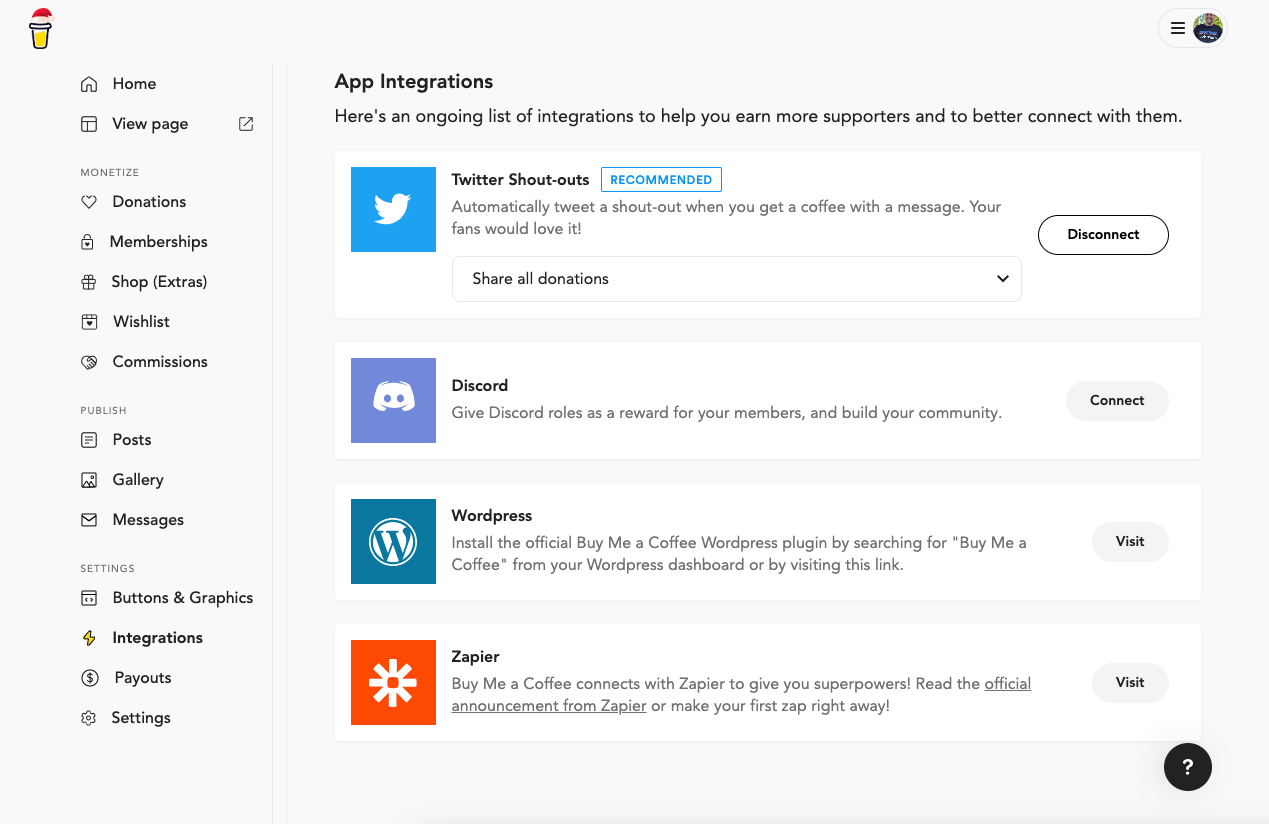Open the help question mark button
1269x824 pixels.
pos(1187,767)
